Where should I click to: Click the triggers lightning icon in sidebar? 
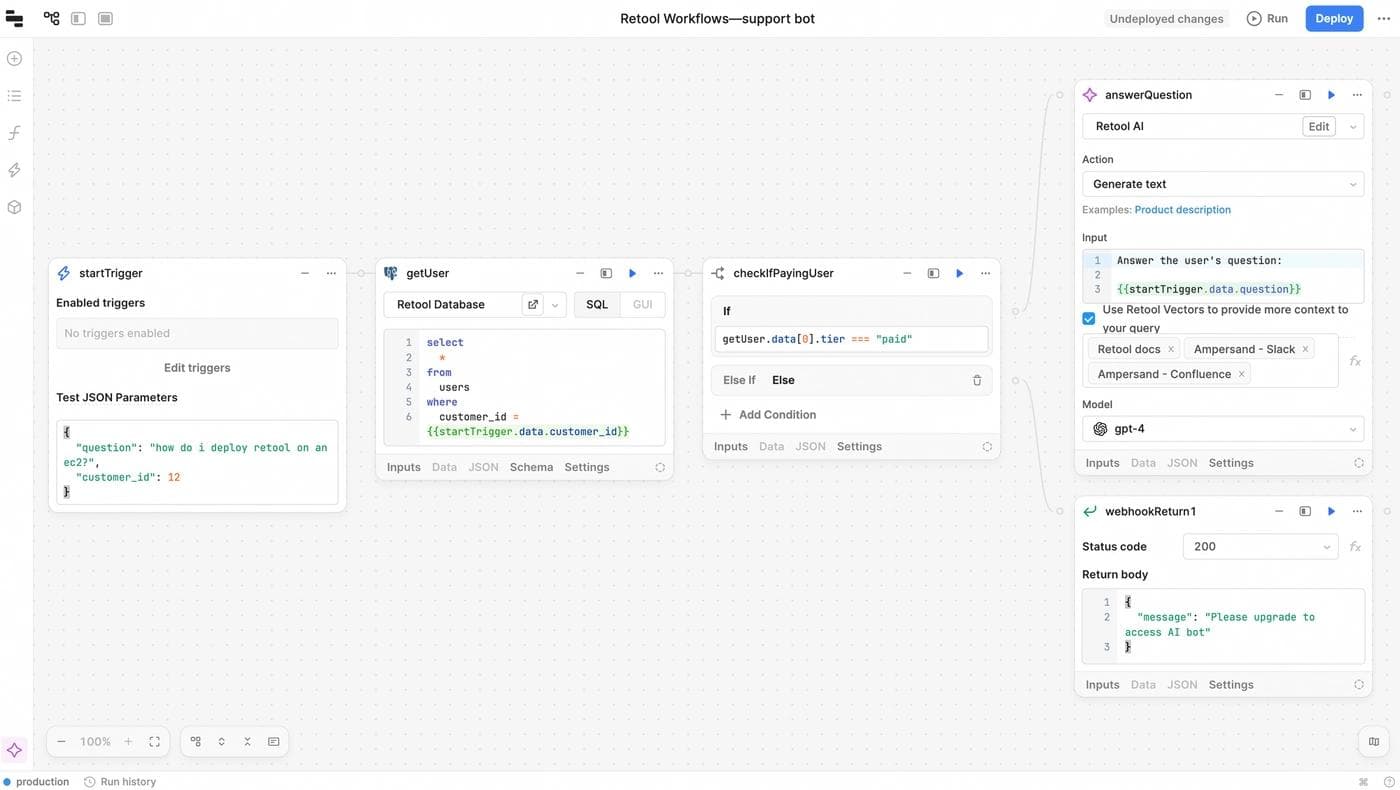point(14,169)
